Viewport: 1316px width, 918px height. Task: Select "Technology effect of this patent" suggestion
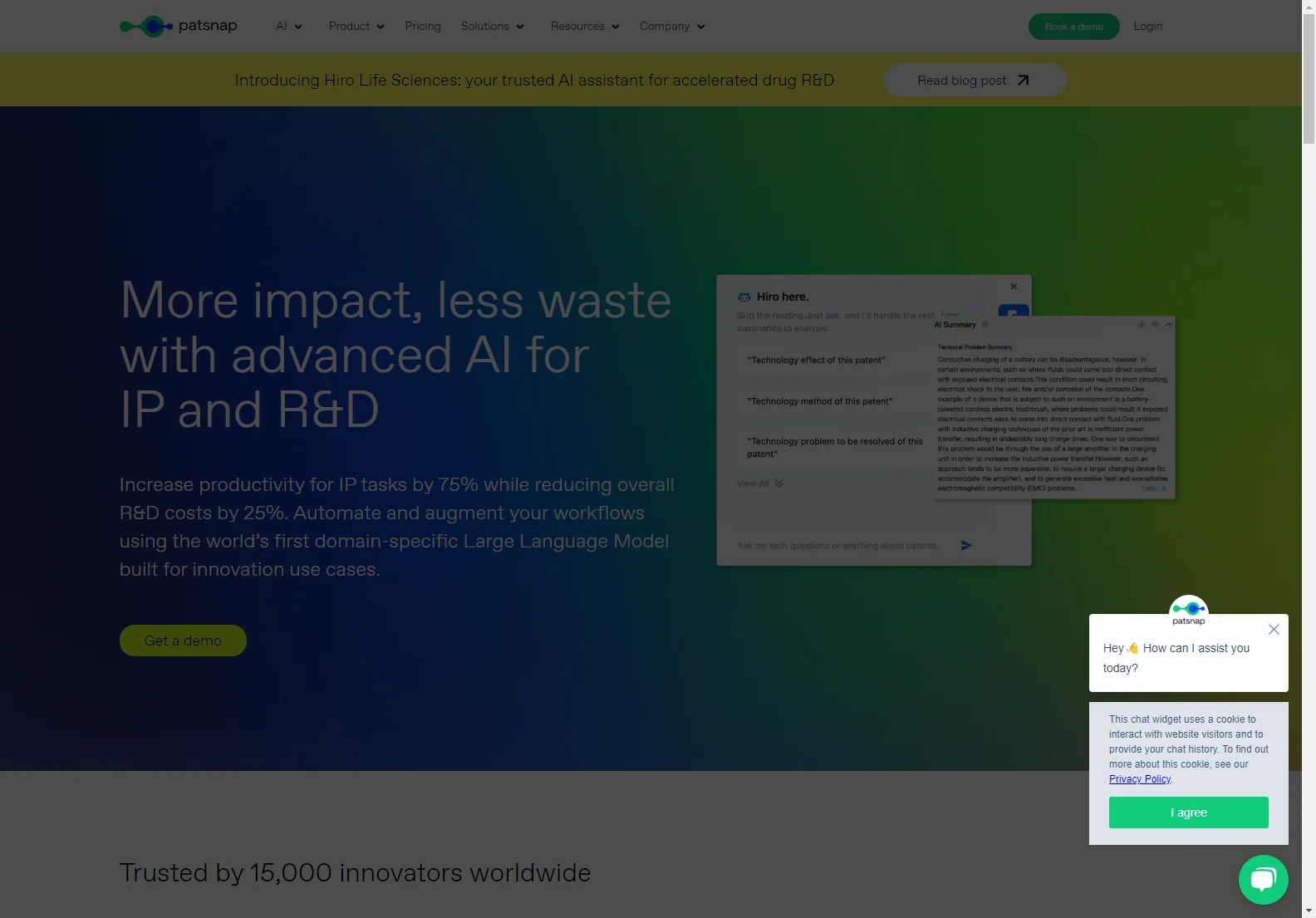[x=817, y=361]
